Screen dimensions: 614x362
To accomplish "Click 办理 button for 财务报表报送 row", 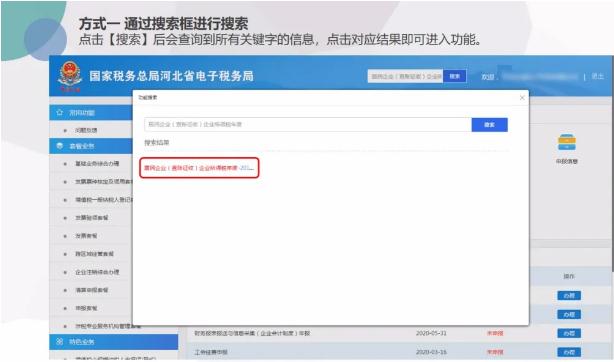I will 569,333.
